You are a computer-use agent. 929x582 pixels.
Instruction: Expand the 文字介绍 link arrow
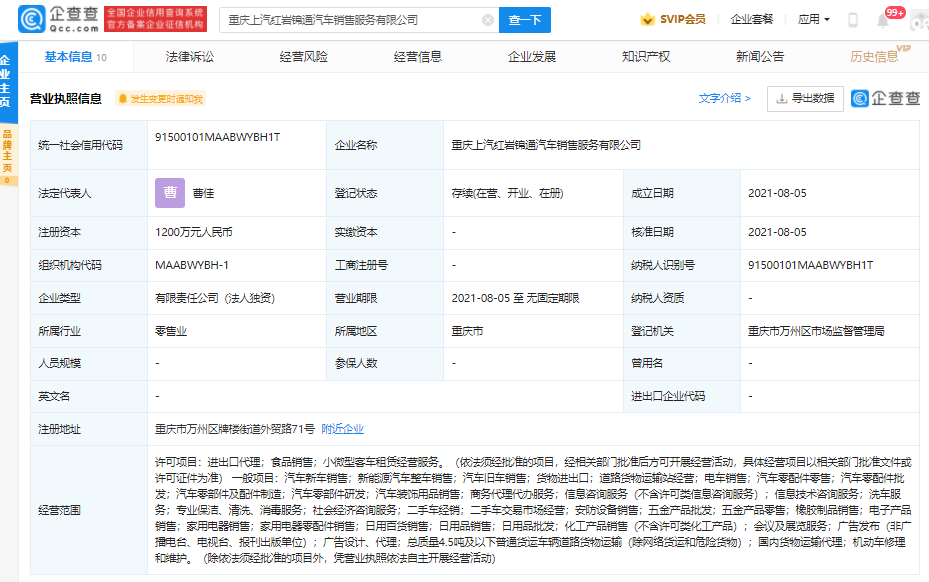coord(747,98)
